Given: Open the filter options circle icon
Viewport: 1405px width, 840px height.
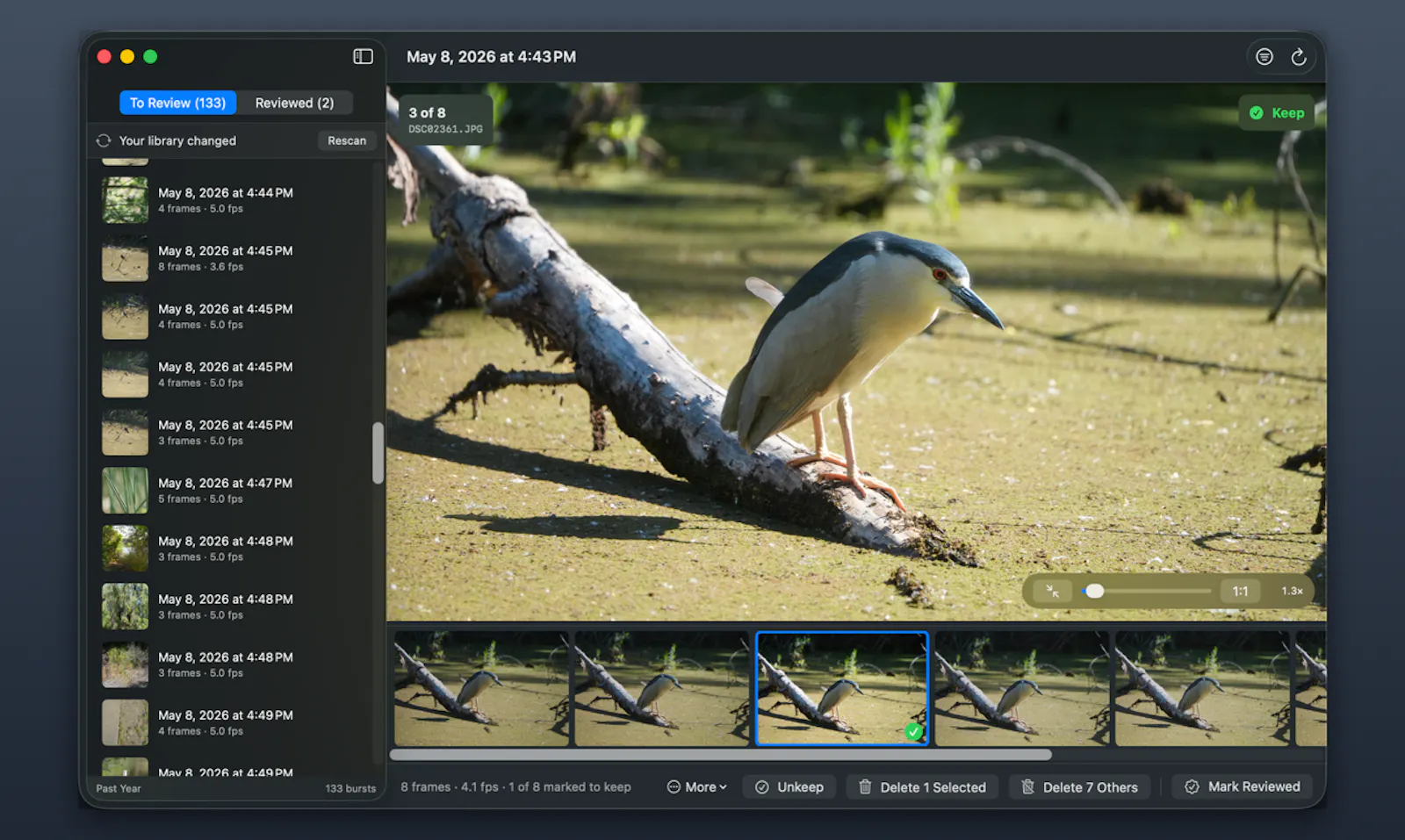Looking at the screenshot, I should pos(1264,56).
